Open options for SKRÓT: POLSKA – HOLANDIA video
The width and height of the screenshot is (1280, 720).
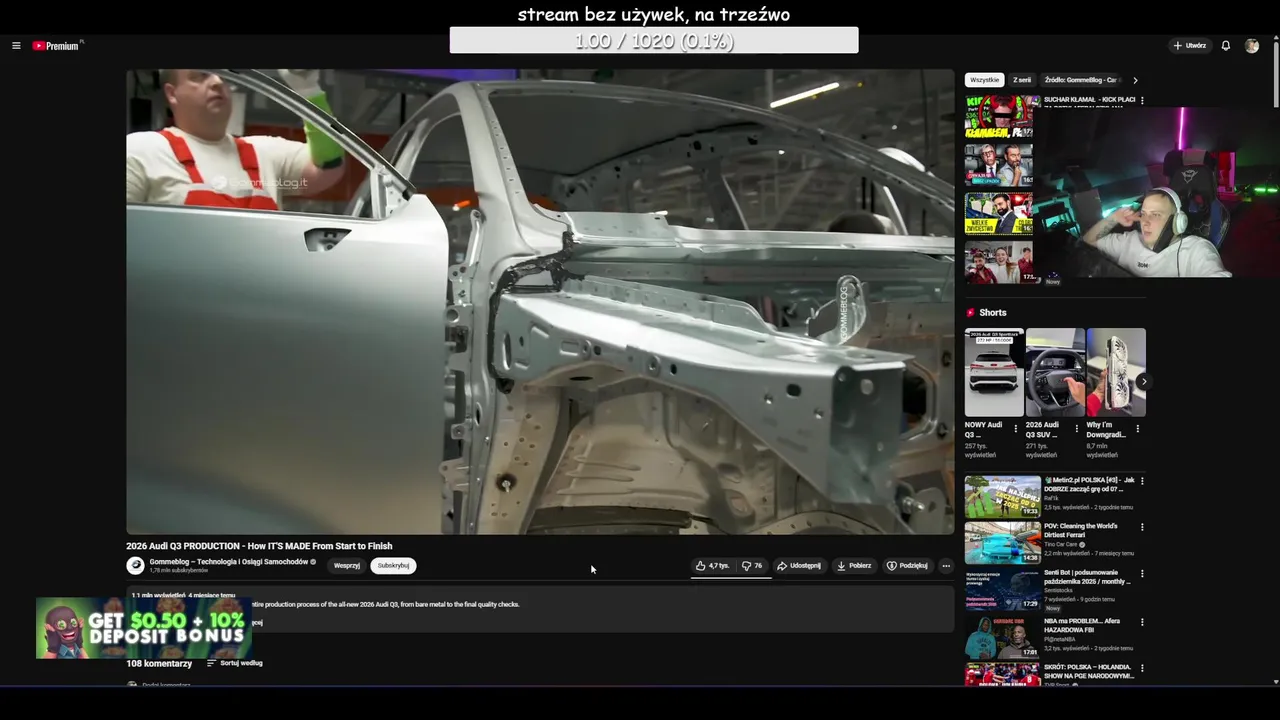tap(1142, 668)
